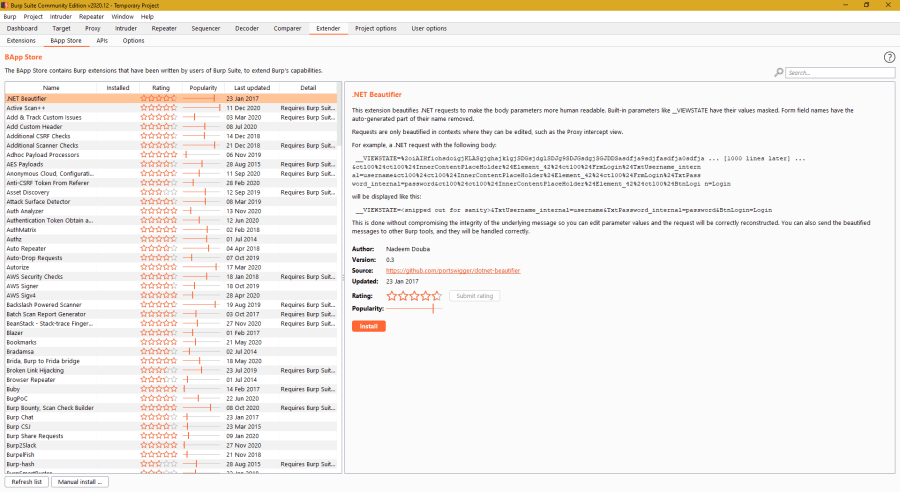
Task: Click the first rating star for .NET Beautifier
Action: point(145,99)
